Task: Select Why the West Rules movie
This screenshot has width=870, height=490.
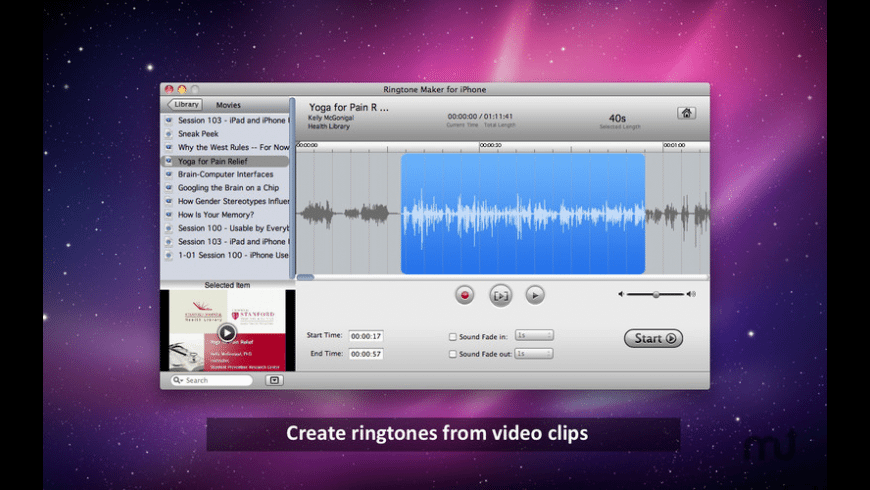Action: pyautogui.click(x=225, y=147)
